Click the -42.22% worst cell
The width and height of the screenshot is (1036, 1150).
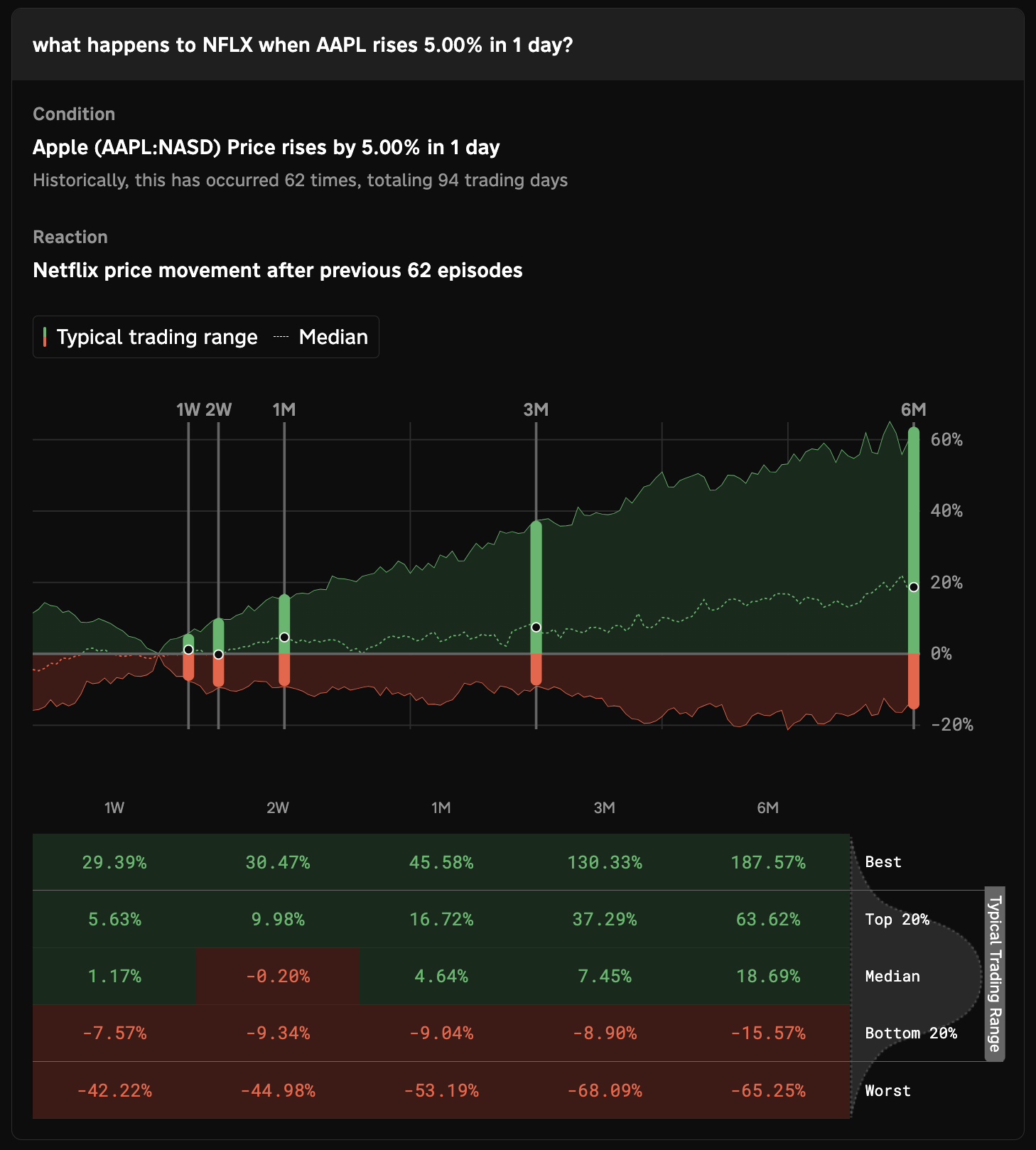pos(114,1090)
